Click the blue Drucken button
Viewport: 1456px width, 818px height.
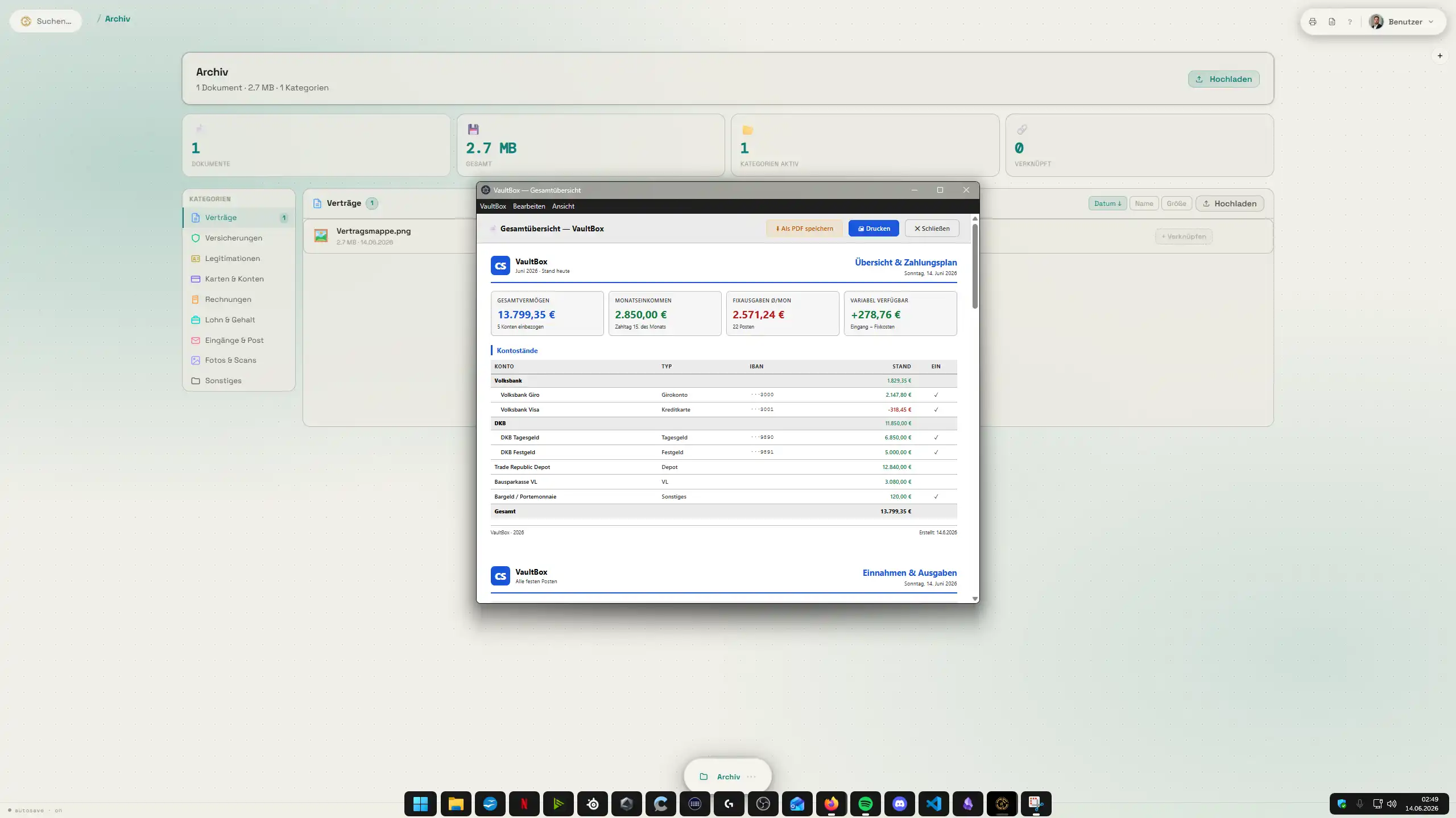click(x=874, y=229)
